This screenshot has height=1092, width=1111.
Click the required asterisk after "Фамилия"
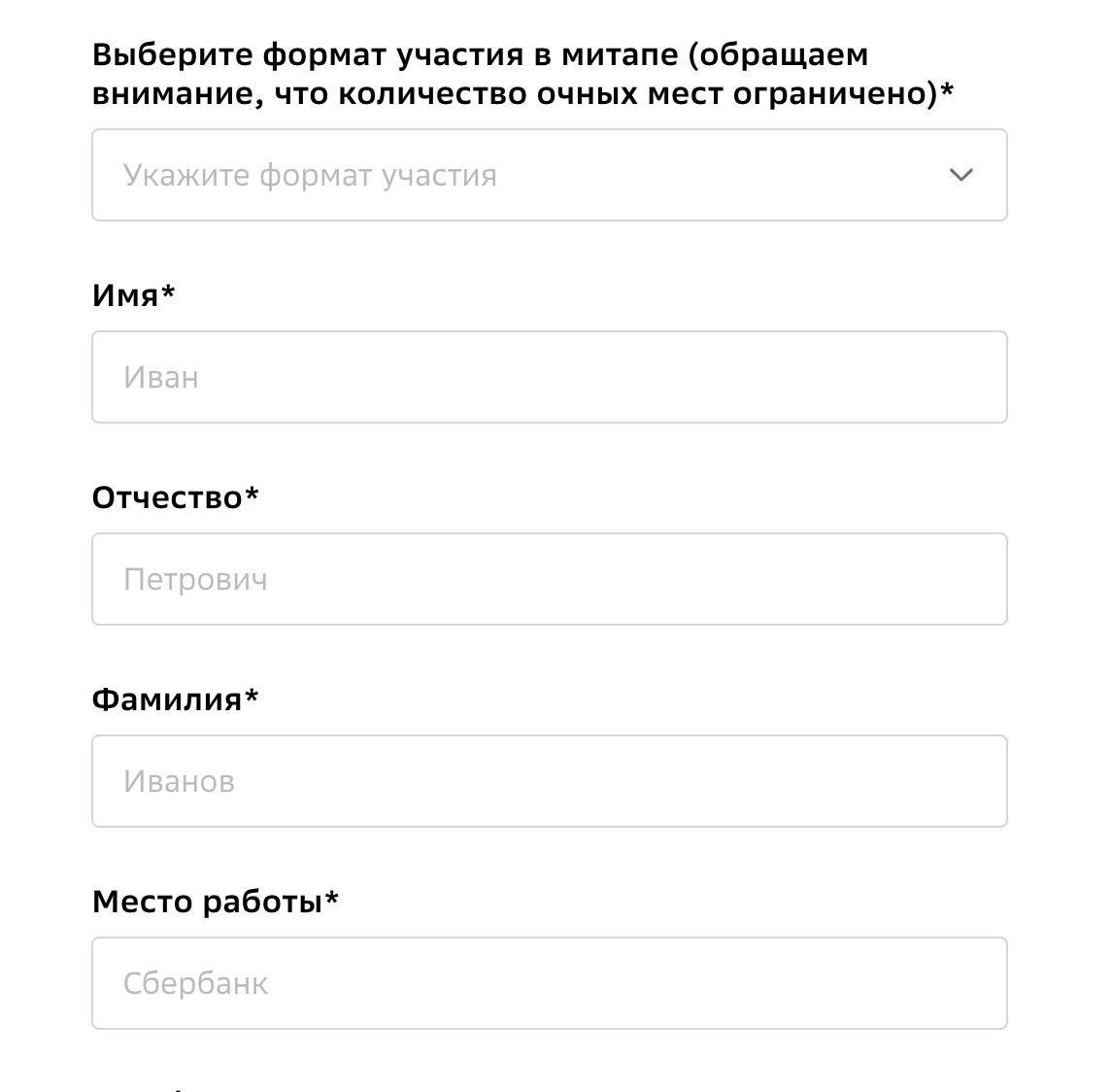point(252,696)
